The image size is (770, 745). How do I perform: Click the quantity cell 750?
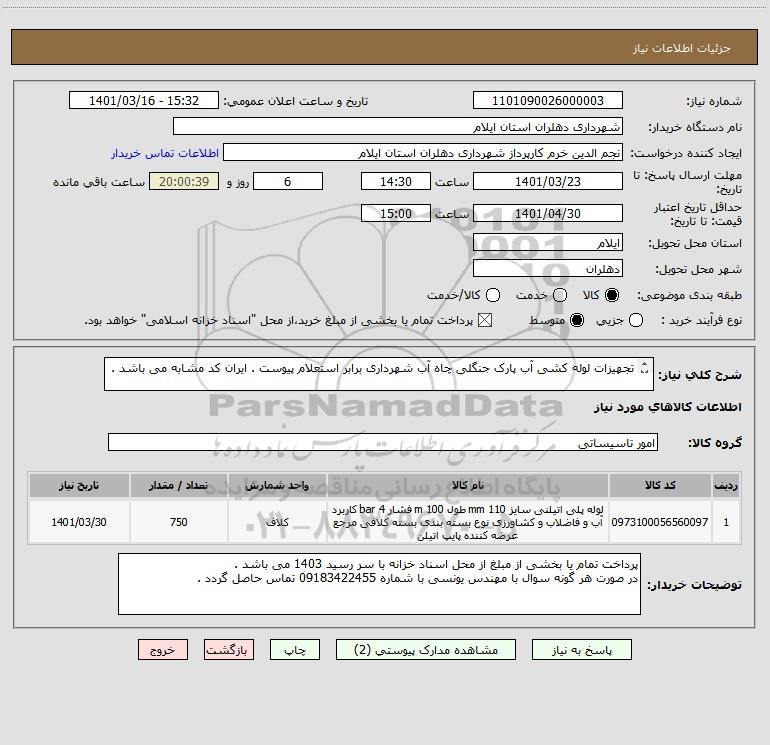(x=179, y=522)
